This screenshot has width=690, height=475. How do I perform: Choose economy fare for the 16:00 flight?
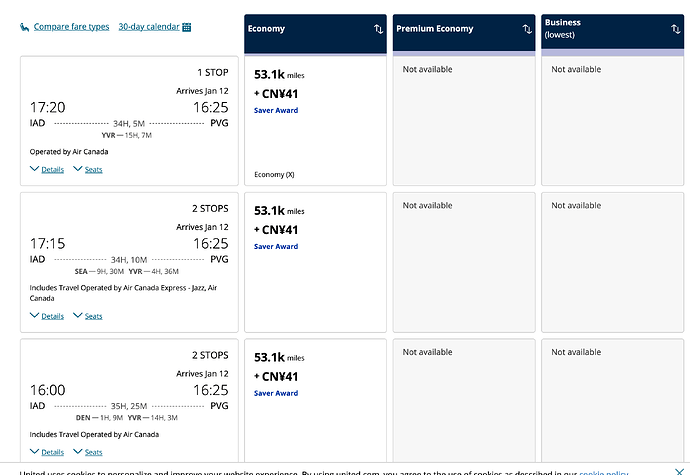click(316, 401)
